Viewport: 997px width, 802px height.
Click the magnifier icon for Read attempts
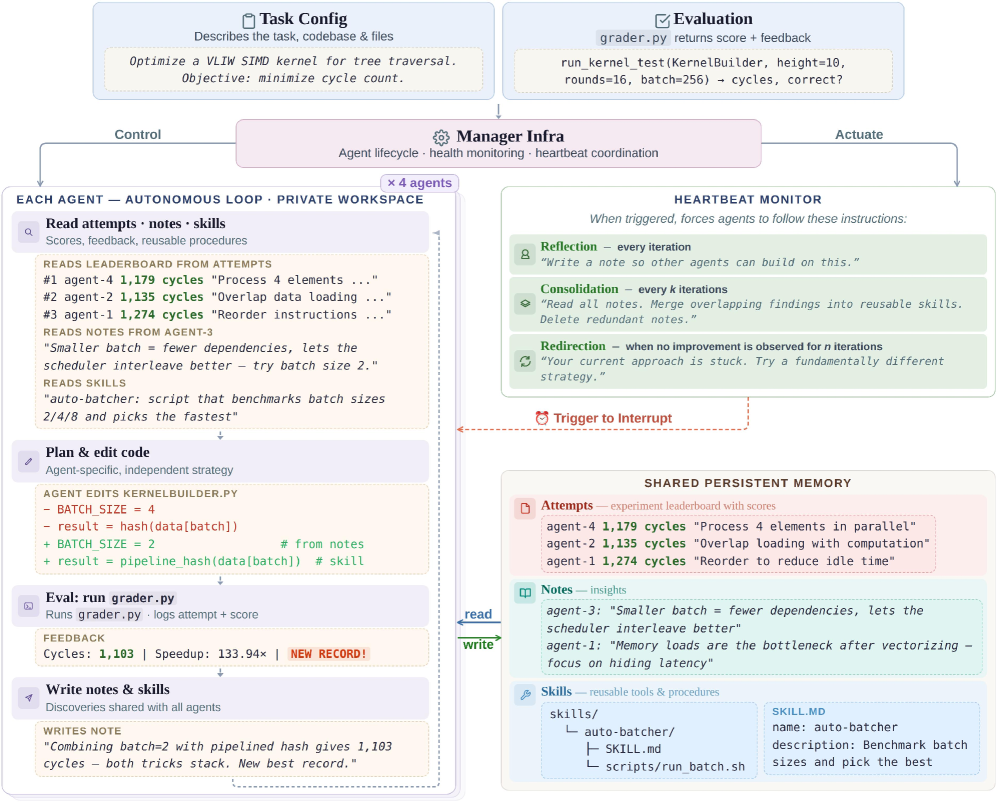[28, 231]
